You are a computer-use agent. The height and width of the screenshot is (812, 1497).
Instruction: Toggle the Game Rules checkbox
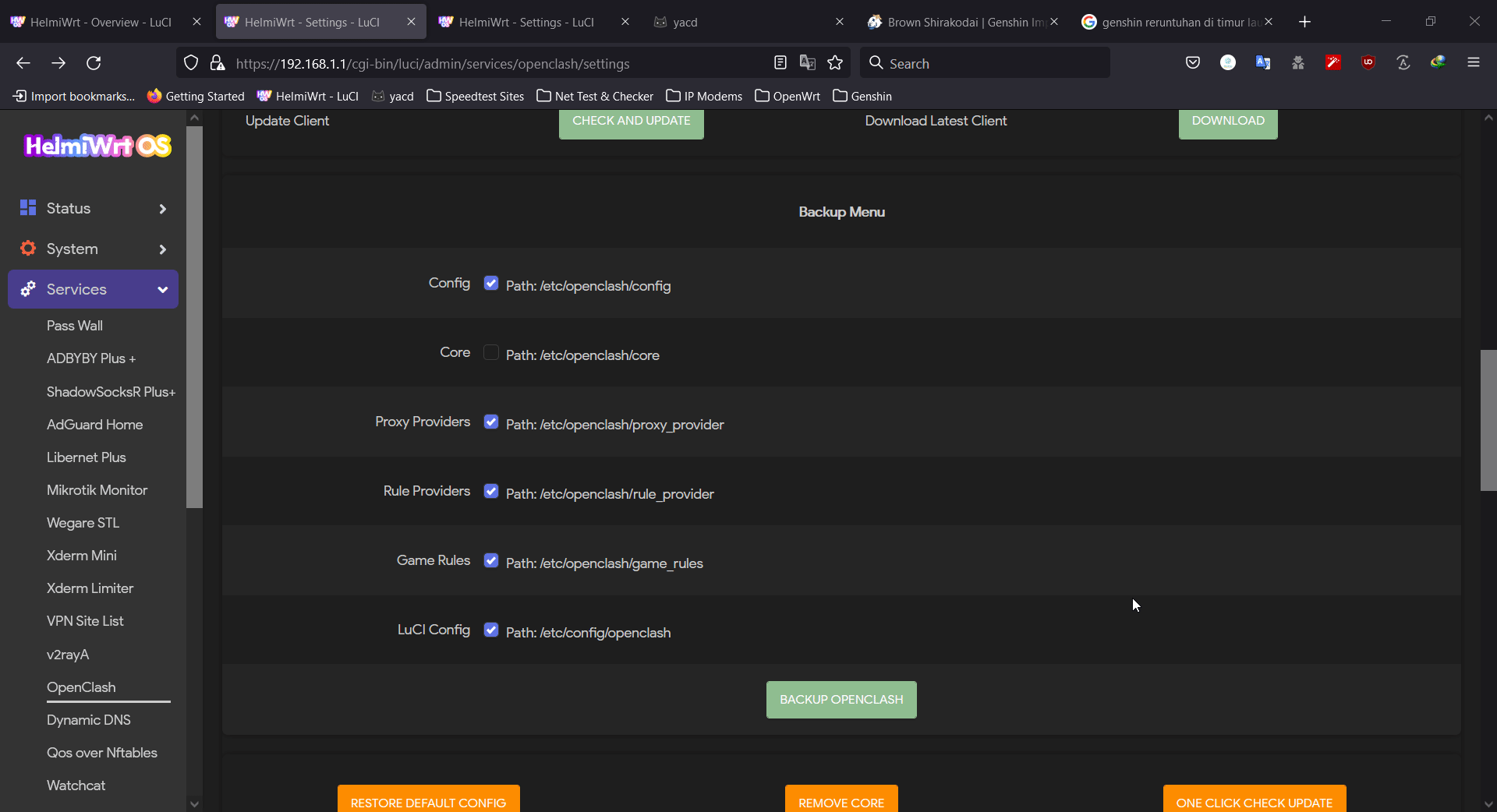tap(491, 560)
